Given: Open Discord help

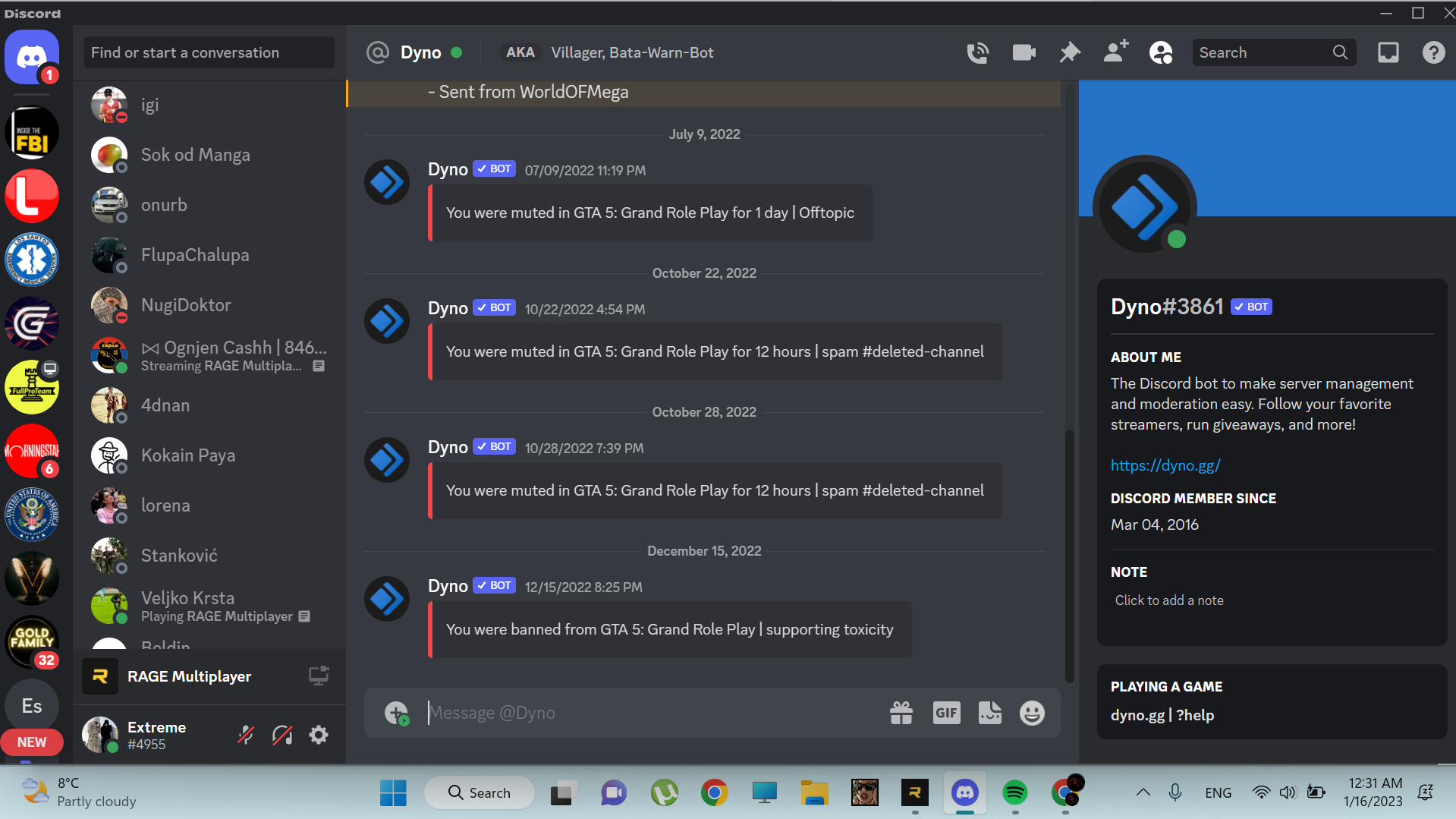Looking at the screenshot, I should [x=1433, y=52].
